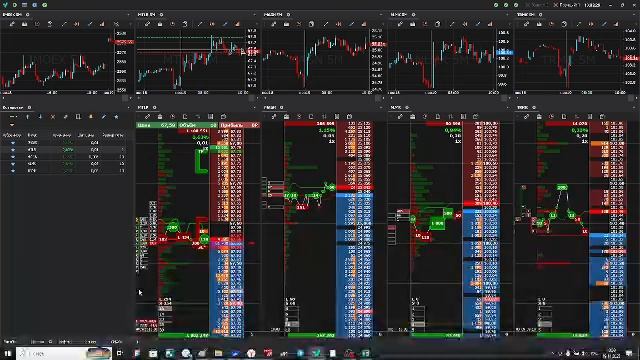Open panel menu arrow of MTLR order book header
The height and width of the screenshot is (360, 640).
pyautogui.click(x=255, y=108)
